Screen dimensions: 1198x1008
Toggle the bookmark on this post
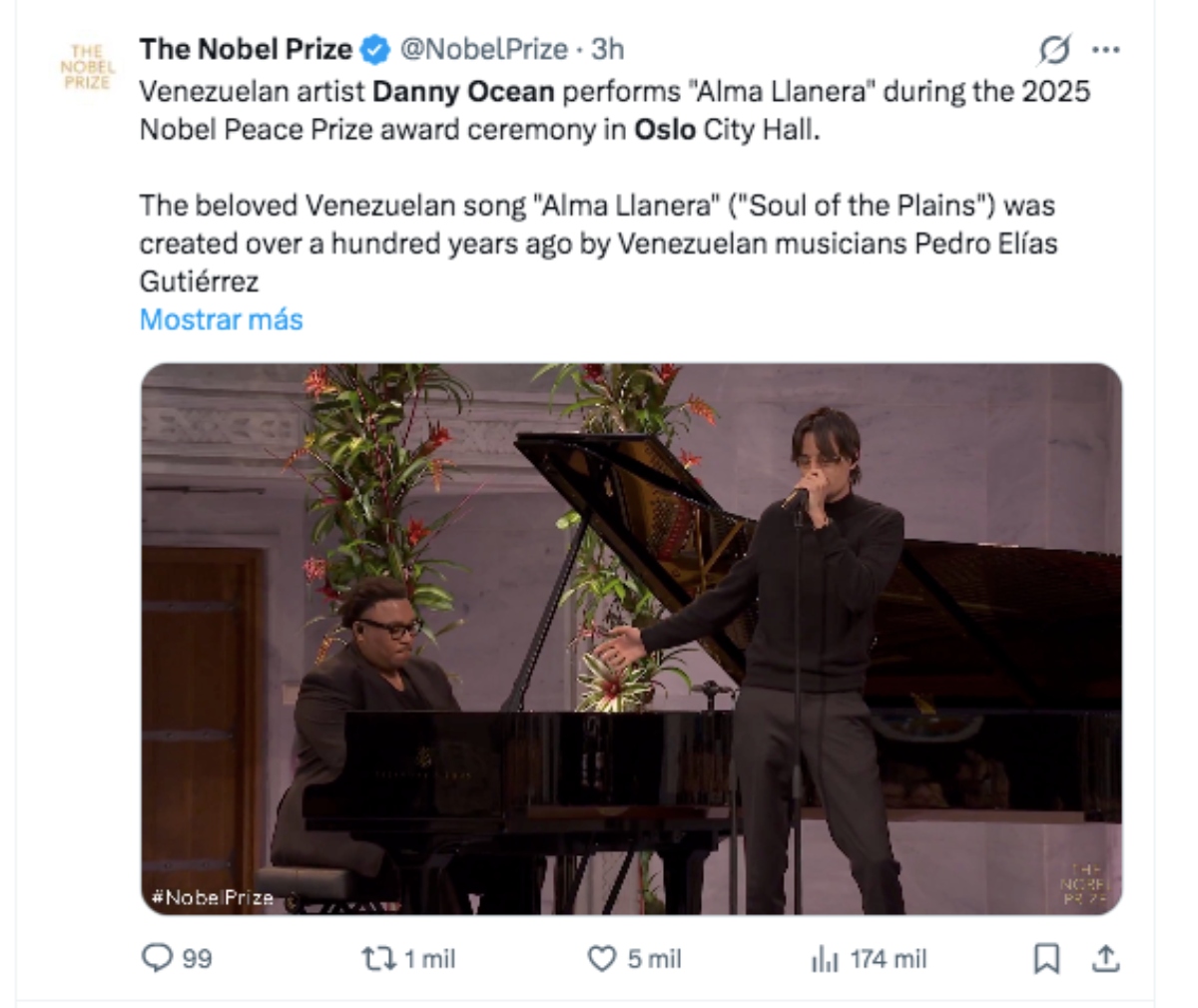click(x=1045, y=959)
